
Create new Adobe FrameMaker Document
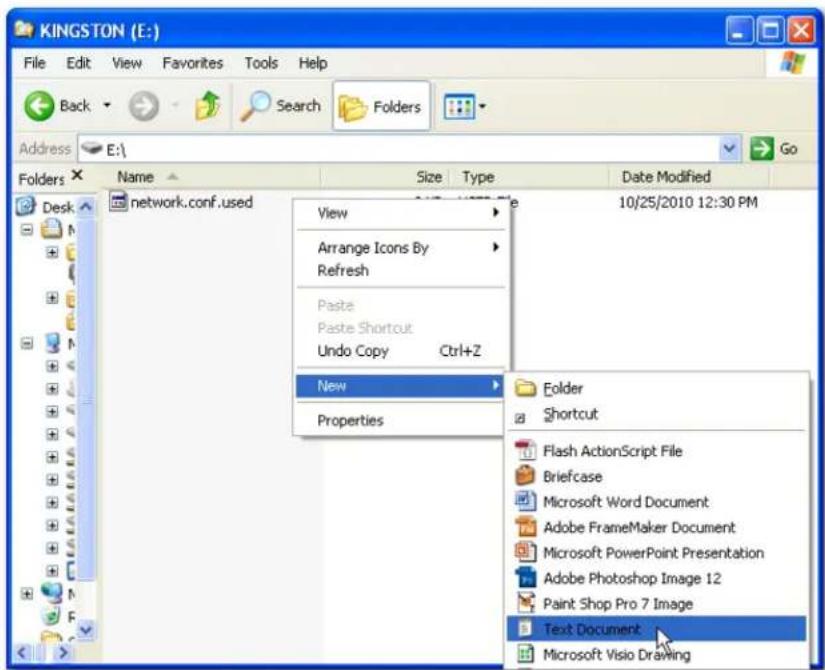coord(656,527)
